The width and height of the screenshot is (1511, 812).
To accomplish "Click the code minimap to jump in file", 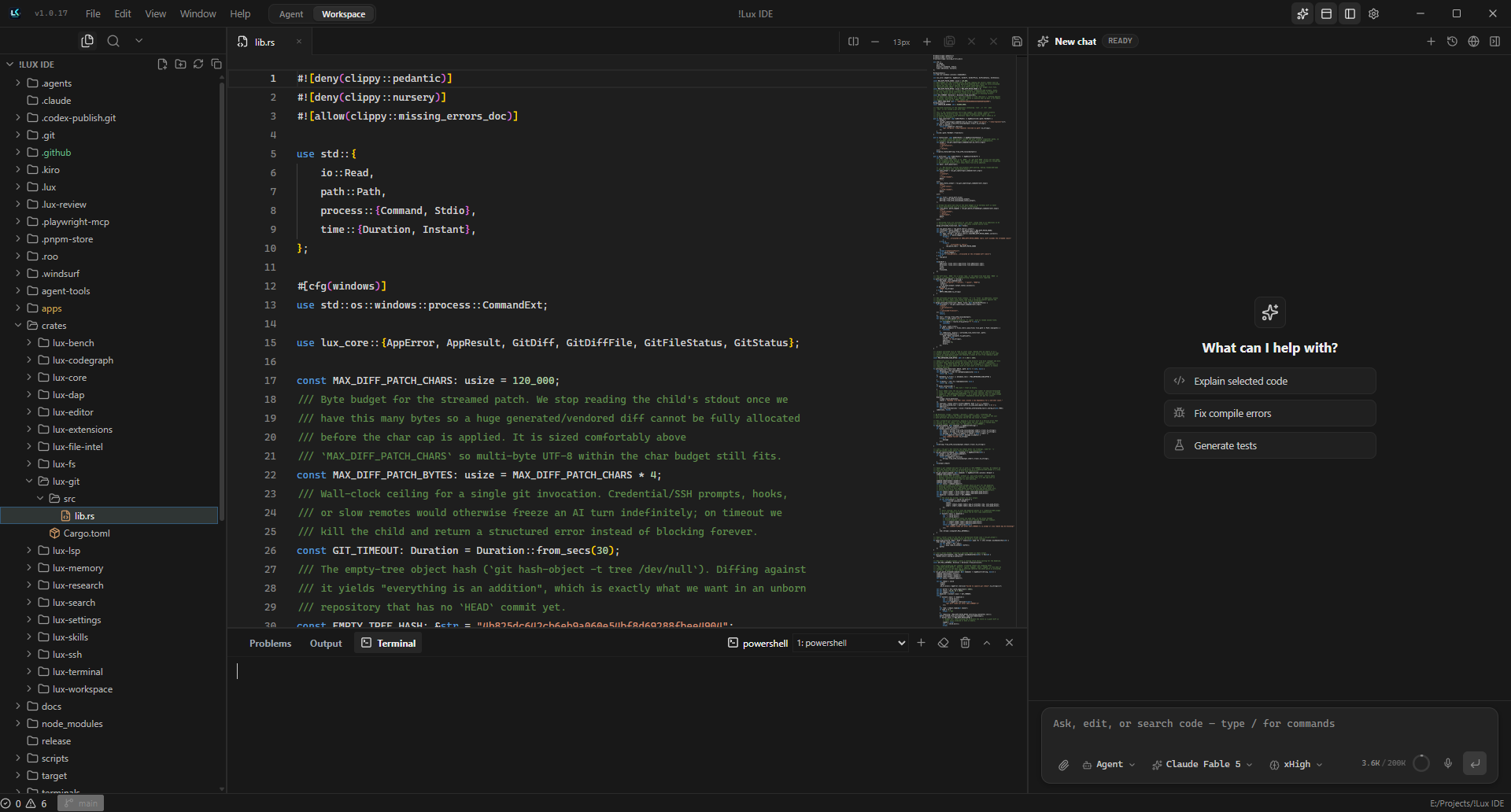I will (x=973, y=341).
